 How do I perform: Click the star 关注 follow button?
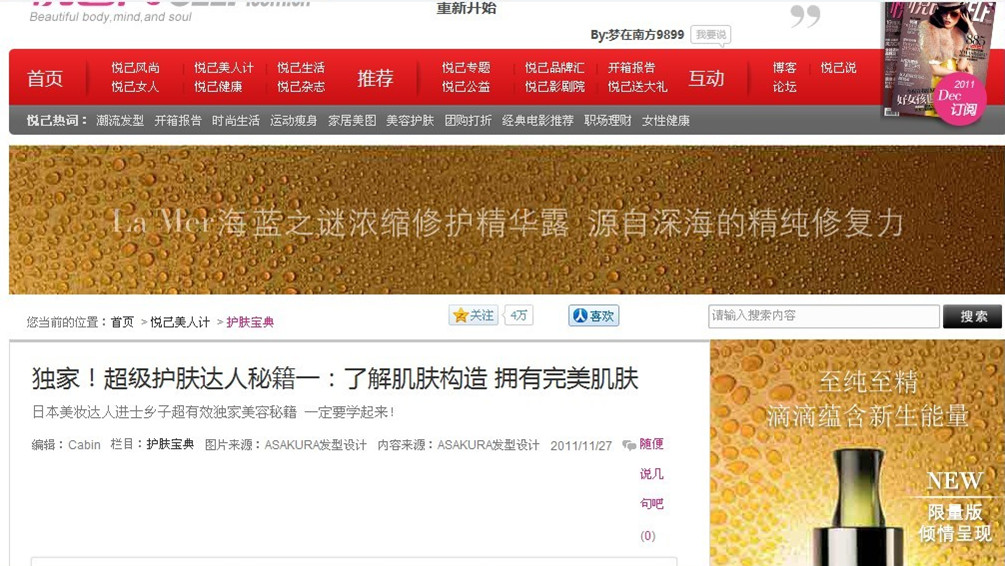474,315
